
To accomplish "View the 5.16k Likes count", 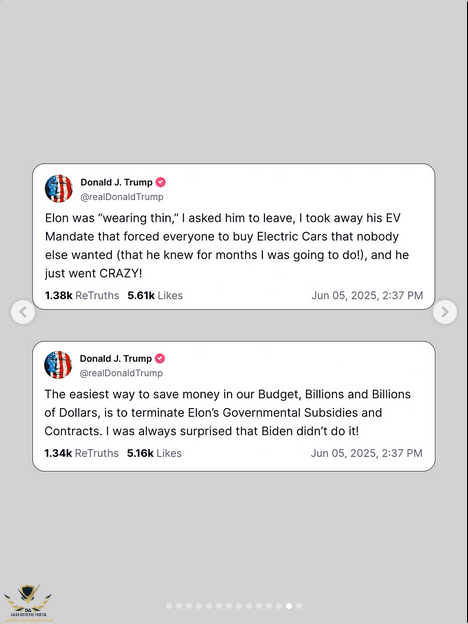I will [x=154, y=453].
